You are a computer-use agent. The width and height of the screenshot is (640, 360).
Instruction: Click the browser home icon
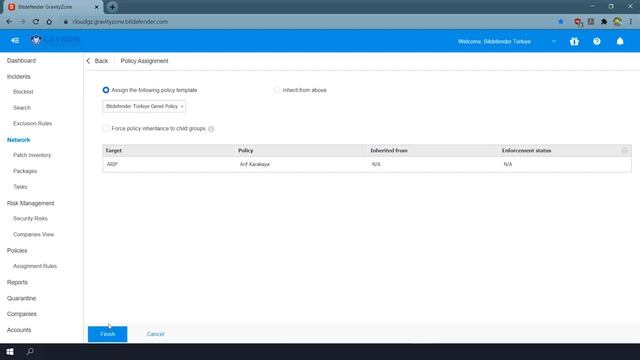click(x=49, y=22)
